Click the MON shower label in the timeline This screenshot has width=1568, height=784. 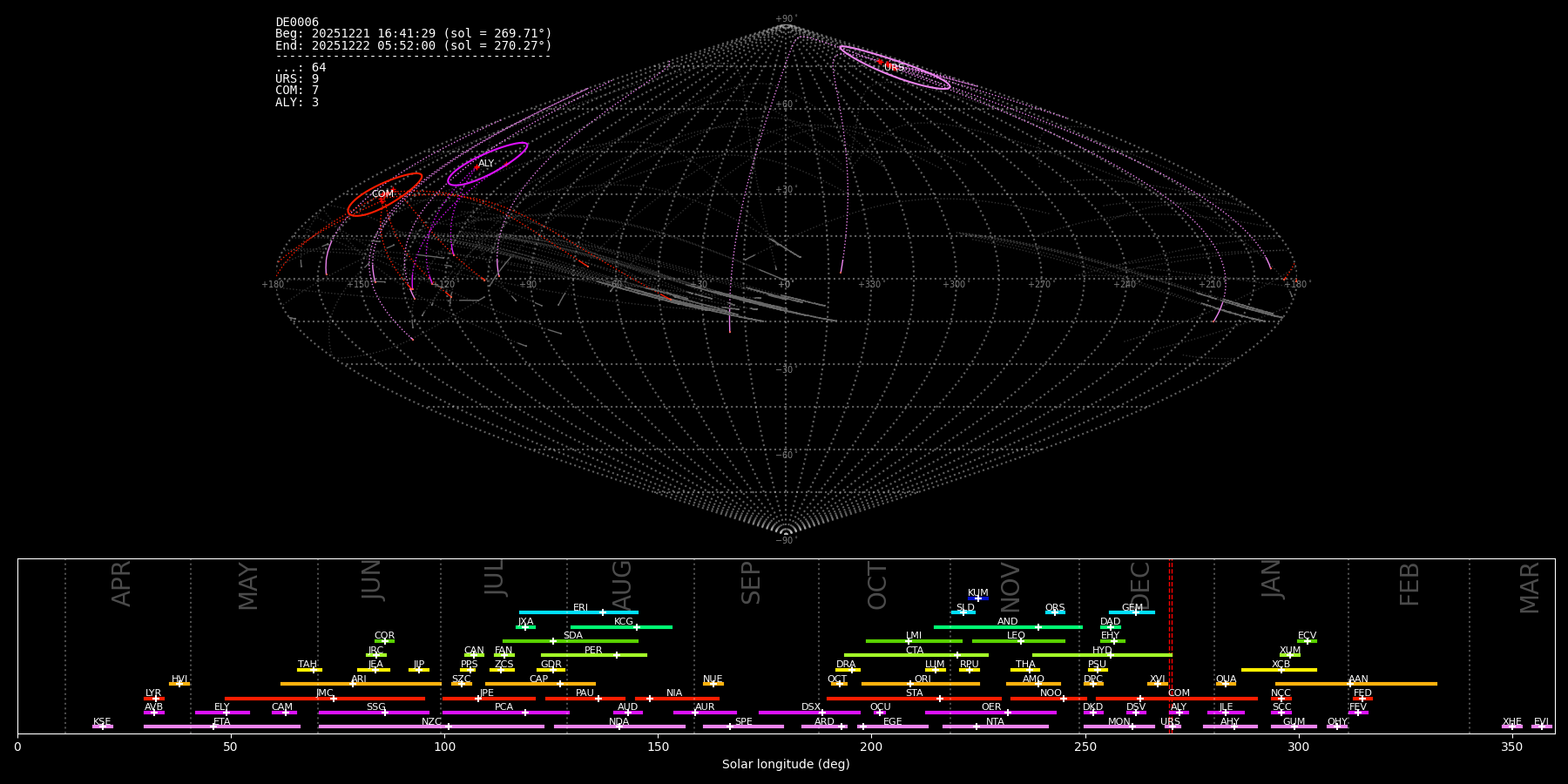click(x=1119, y=722)
